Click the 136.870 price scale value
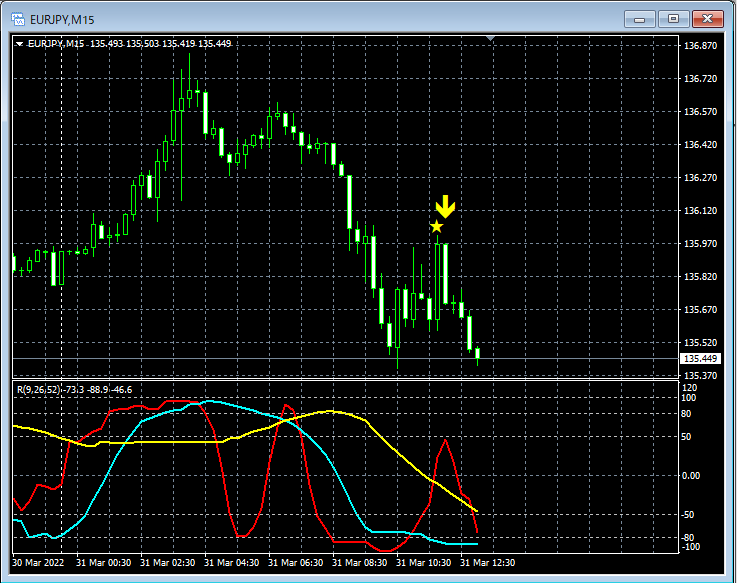The width and height of the screenshot is (738, 583). pyautogui.click(x=700, y=46)
